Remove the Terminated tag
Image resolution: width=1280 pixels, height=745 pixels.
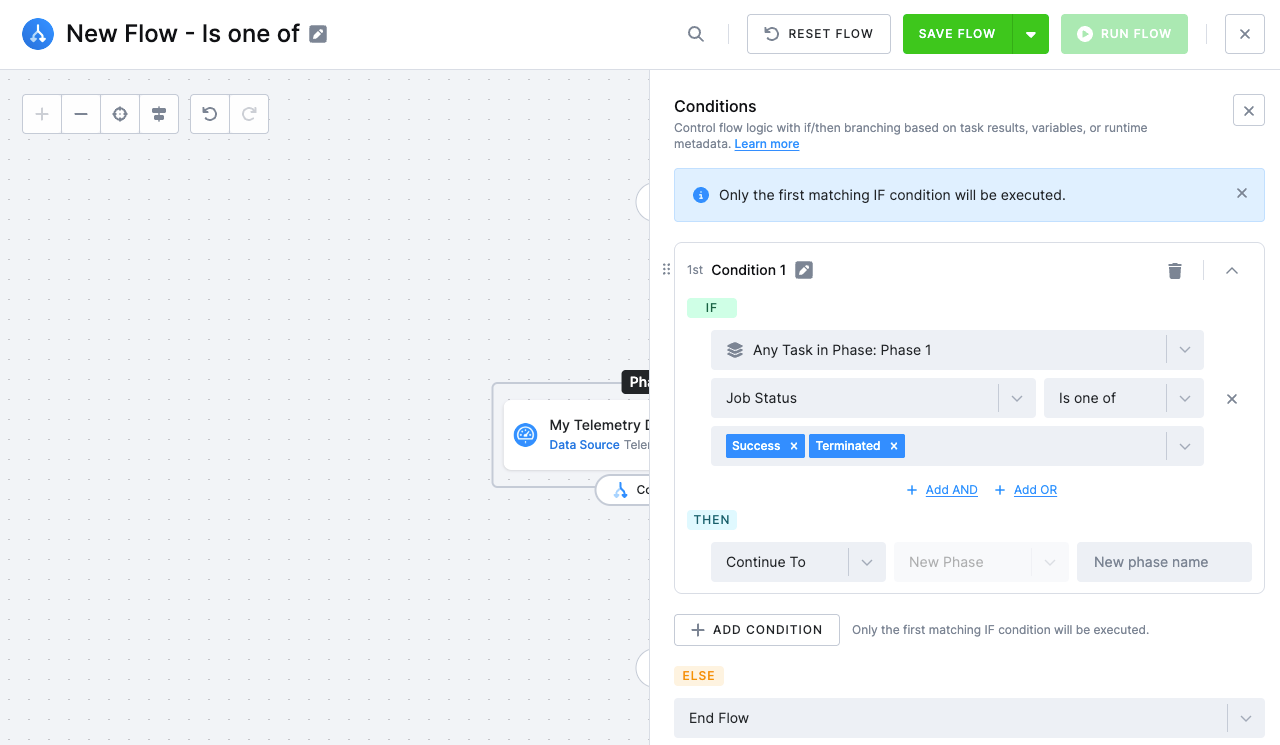894,446
